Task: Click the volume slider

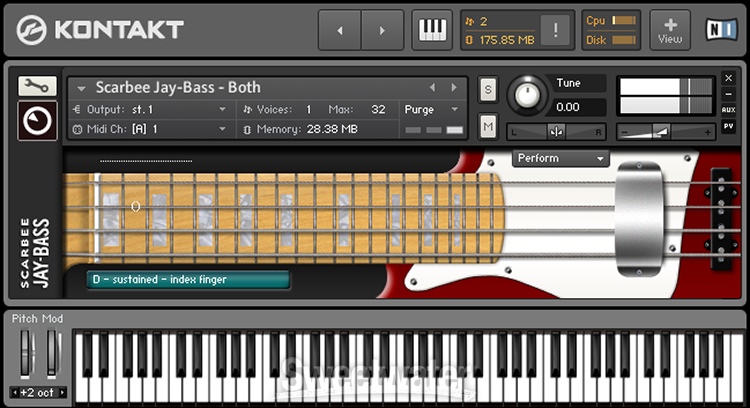Action: point(665,132)
